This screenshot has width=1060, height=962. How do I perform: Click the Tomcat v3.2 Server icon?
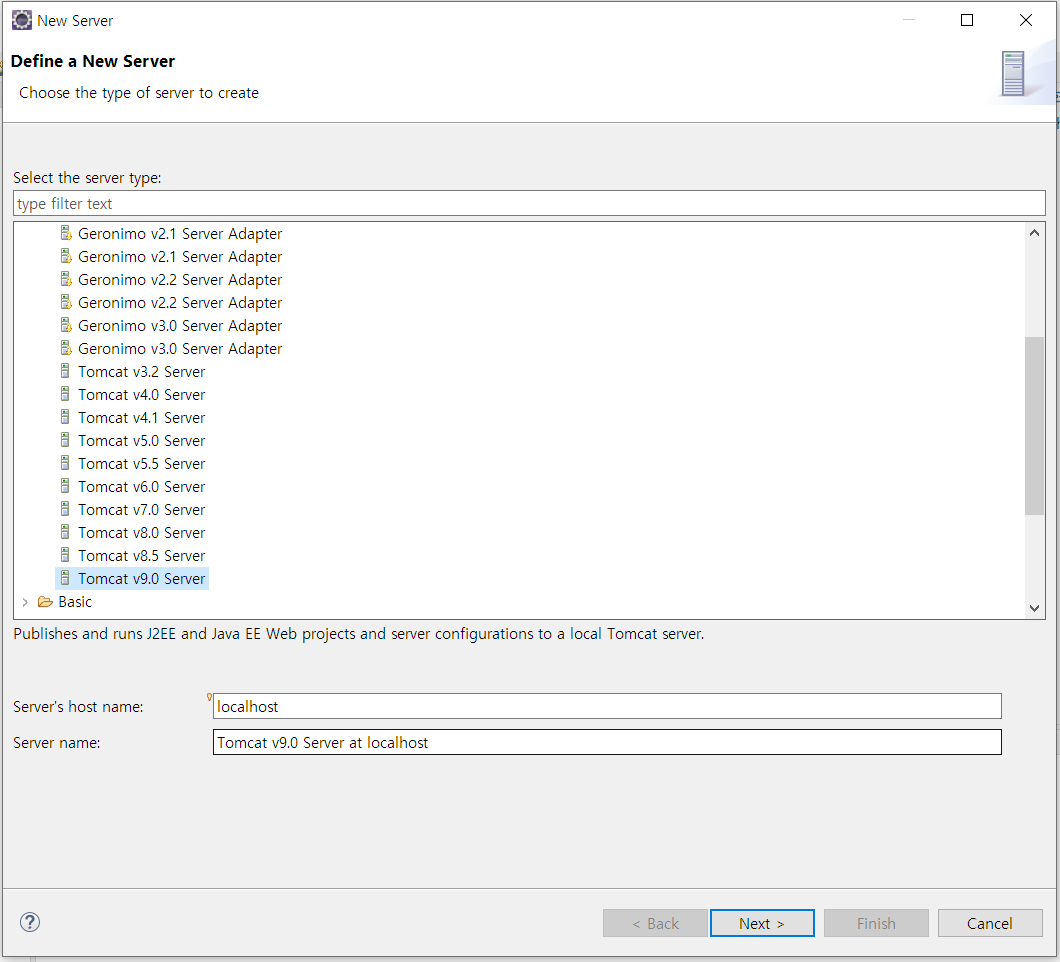(x=65, y=371)
